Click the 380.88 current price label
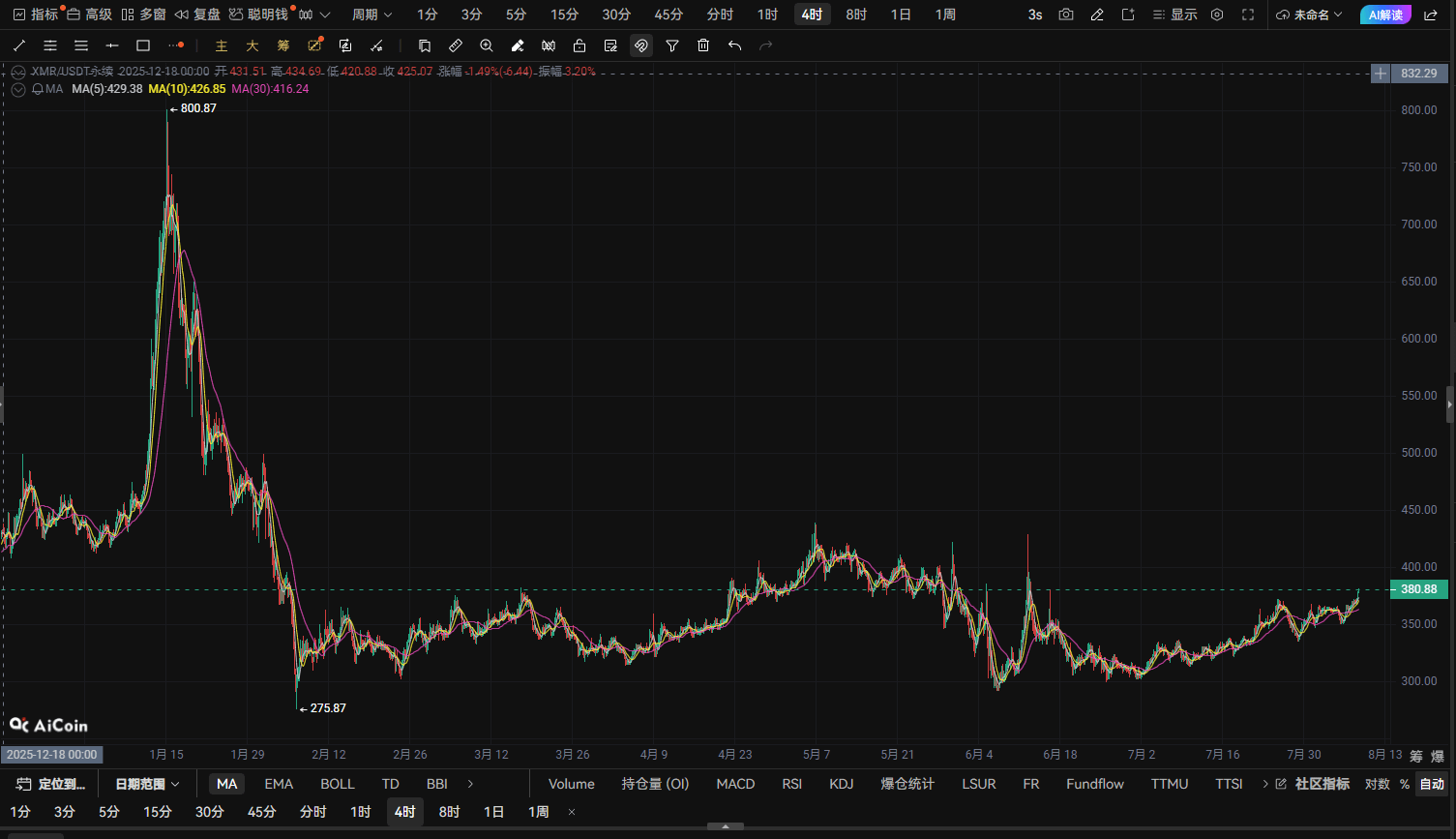Image resolution: width=1456 pixels, height=839 pixels. tap(1419, 589)
